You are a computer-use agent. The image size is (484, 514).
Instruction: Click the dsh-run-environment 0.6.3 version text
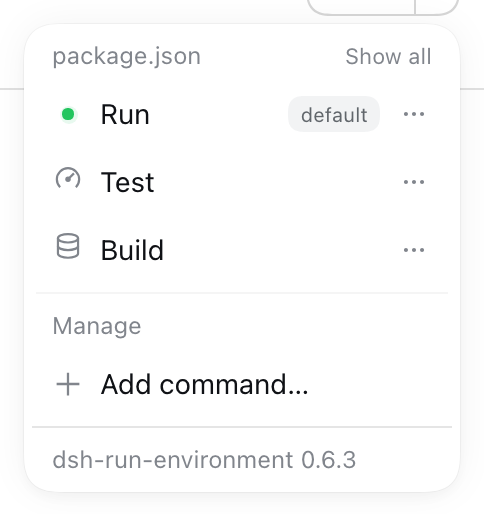(x=204, y=460)
